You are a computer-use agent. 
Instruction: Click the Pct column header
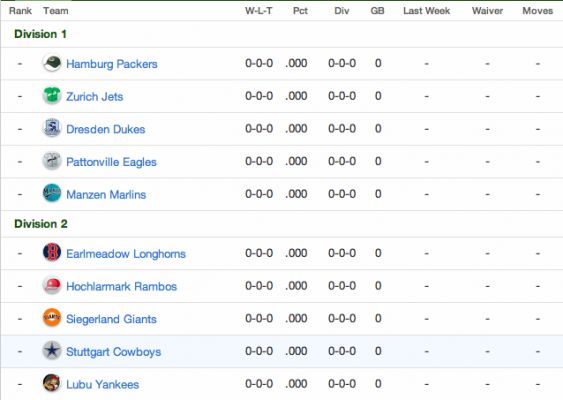(300, 11)
